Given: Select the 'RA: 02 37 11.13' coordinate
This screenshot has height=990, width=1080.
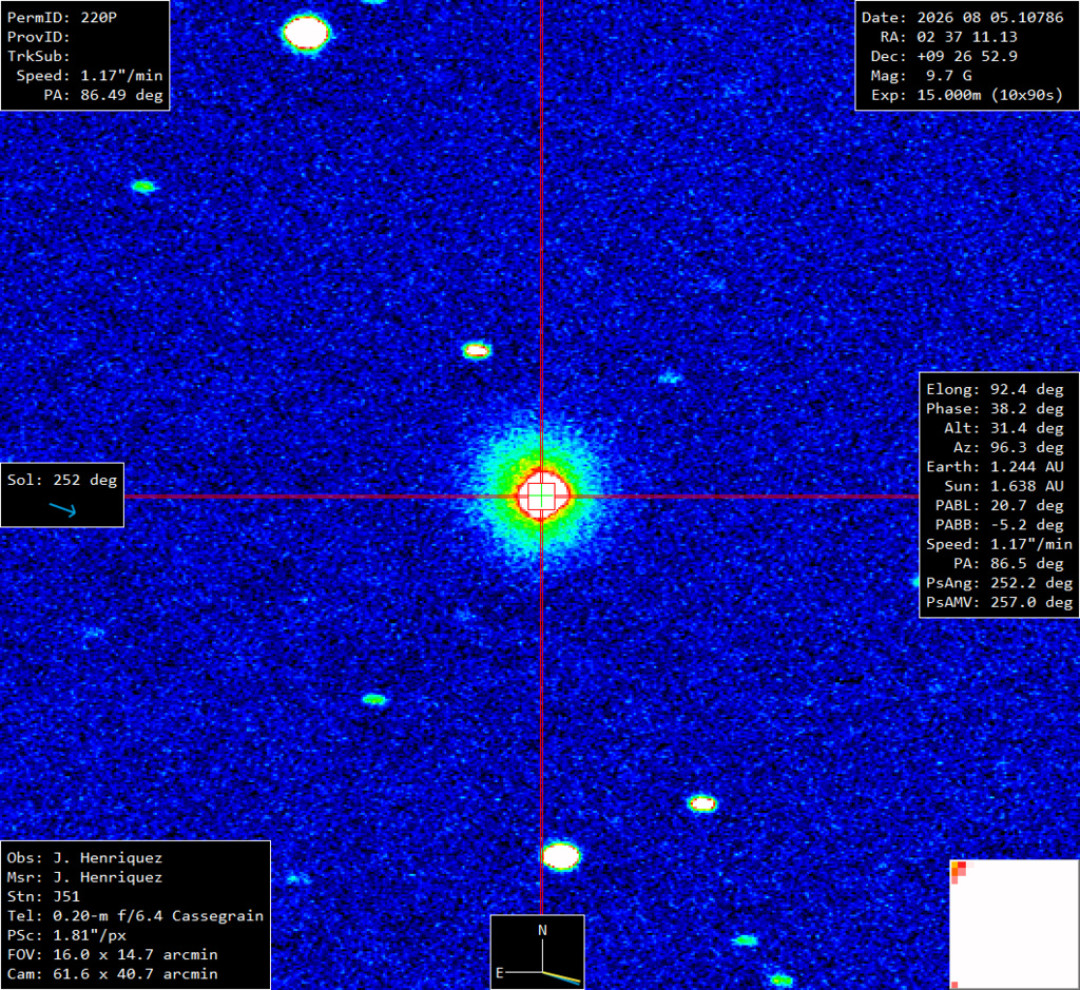Looking at the screenshot, I should point(948,37).
